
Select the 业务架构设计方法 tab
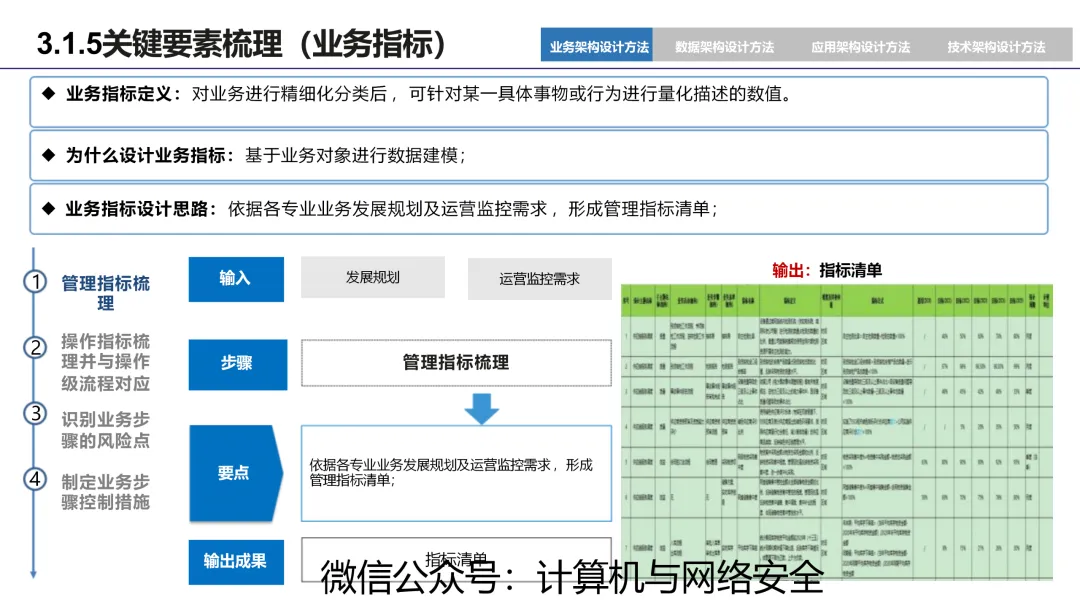[x=597, y=45]
